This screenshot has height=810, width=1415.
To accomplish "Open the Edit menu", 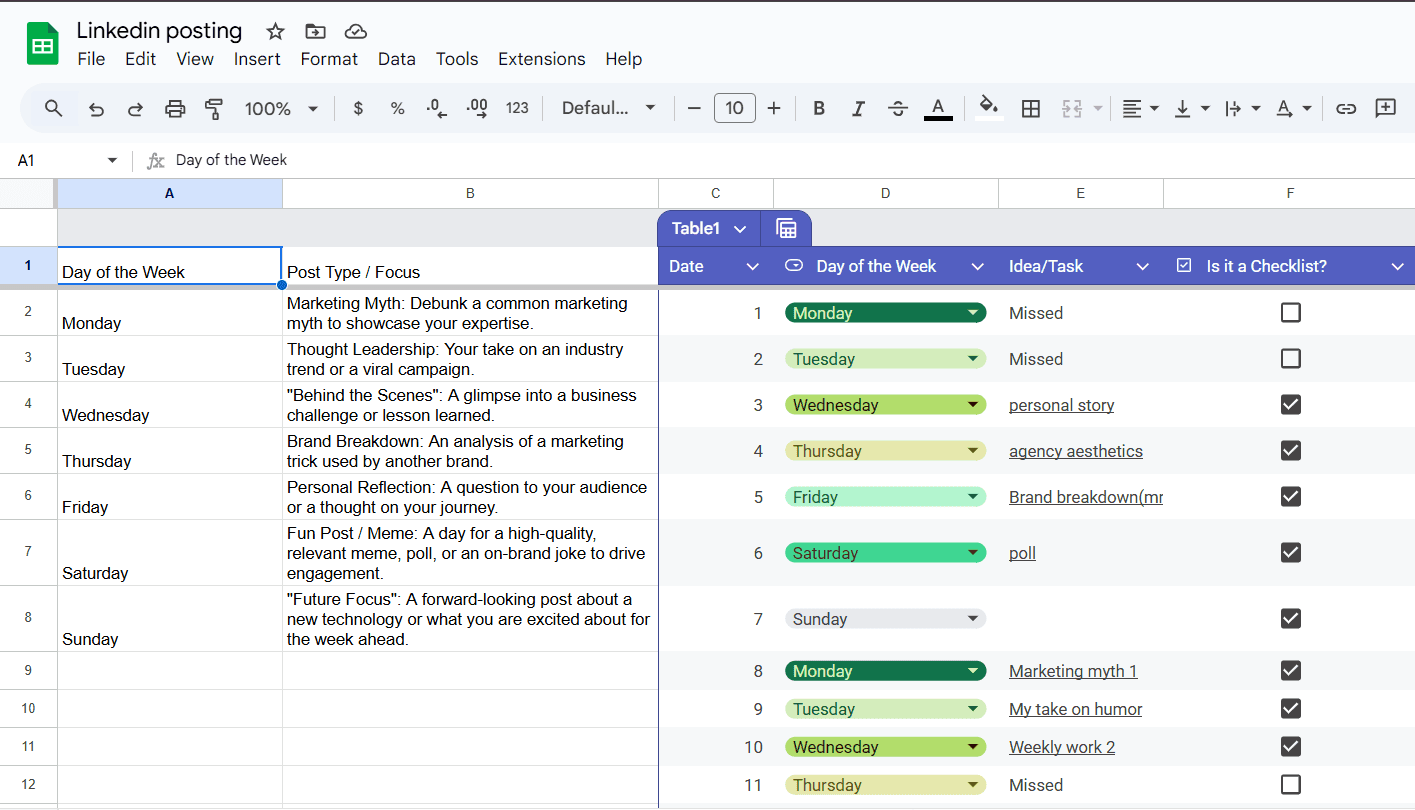I will coord(140,59).
